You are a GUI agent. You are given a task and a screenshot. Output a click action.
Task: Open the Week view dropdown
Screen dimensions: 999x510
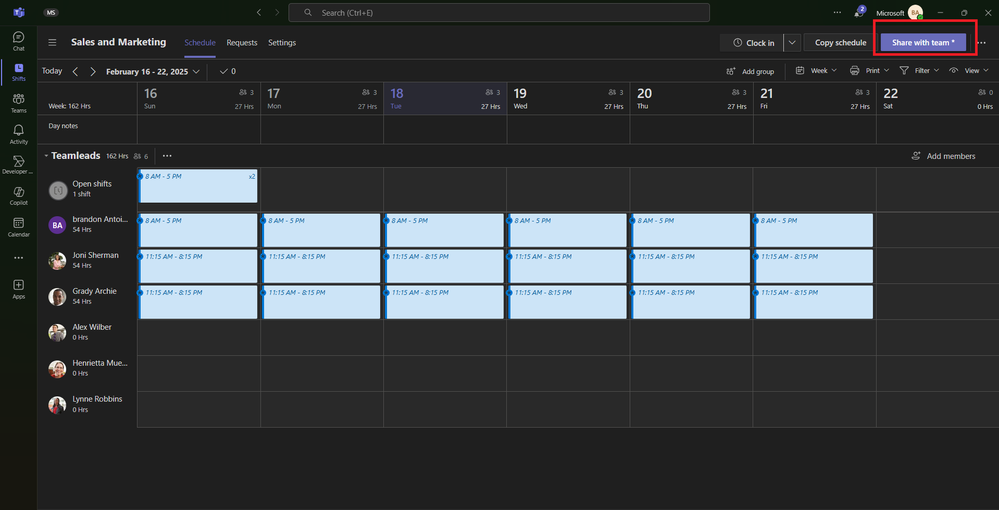pyautogui.click(x=816, y=71)
